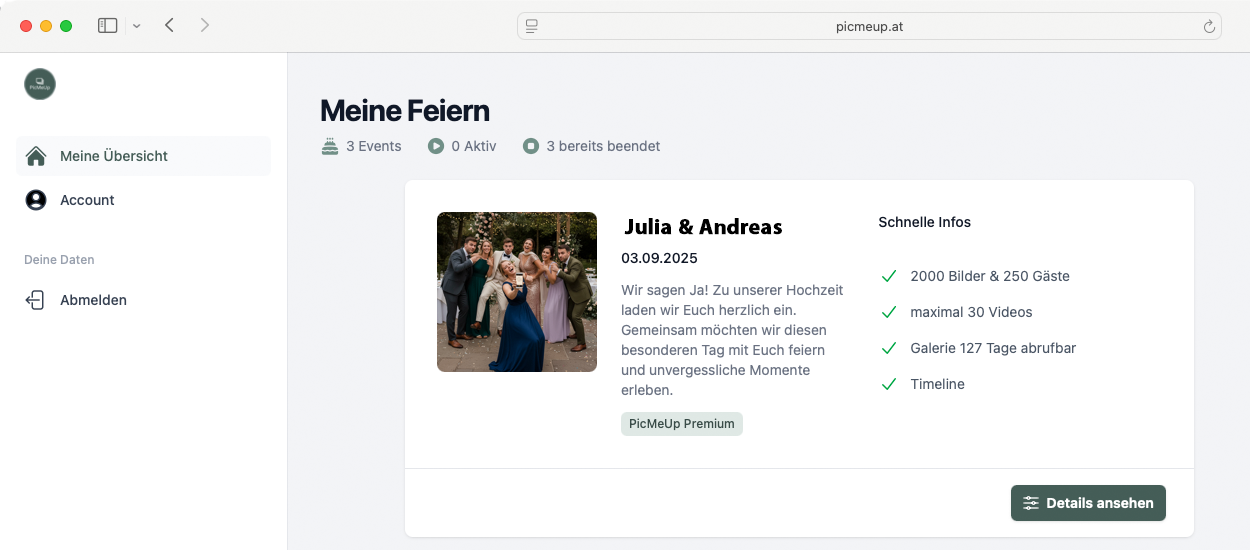Click the cake icon next to 3 Events
The image size is (1250, 550).
pyautogui.click(x=330, y=146)
